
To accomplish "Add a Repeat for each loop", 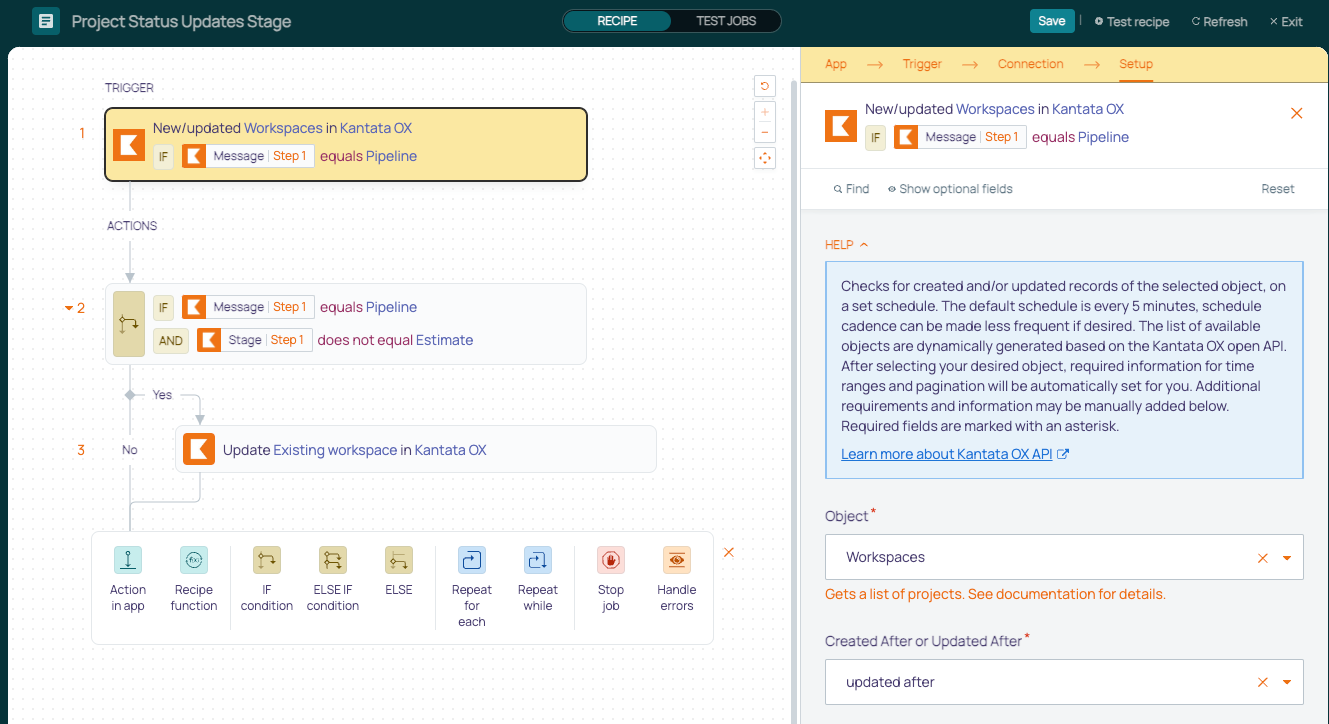I will point(472,587).
